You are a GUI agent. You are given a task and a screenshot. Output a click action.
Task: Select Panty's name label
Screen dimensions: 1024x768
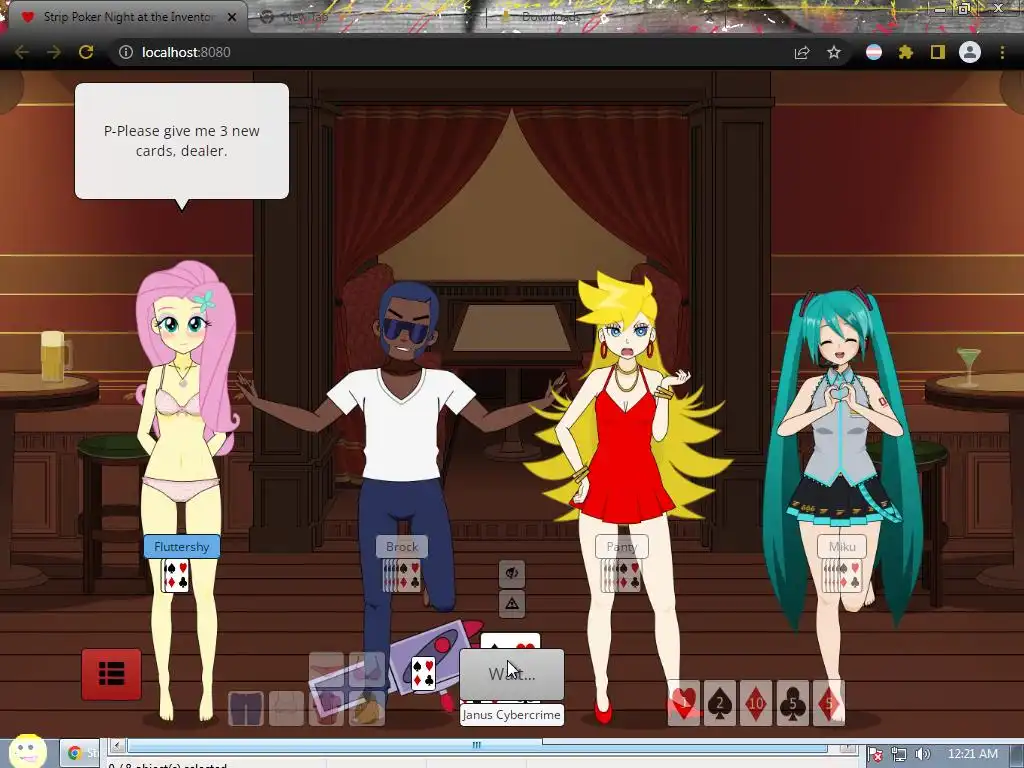pyautogui.click(x=622, y=547)
